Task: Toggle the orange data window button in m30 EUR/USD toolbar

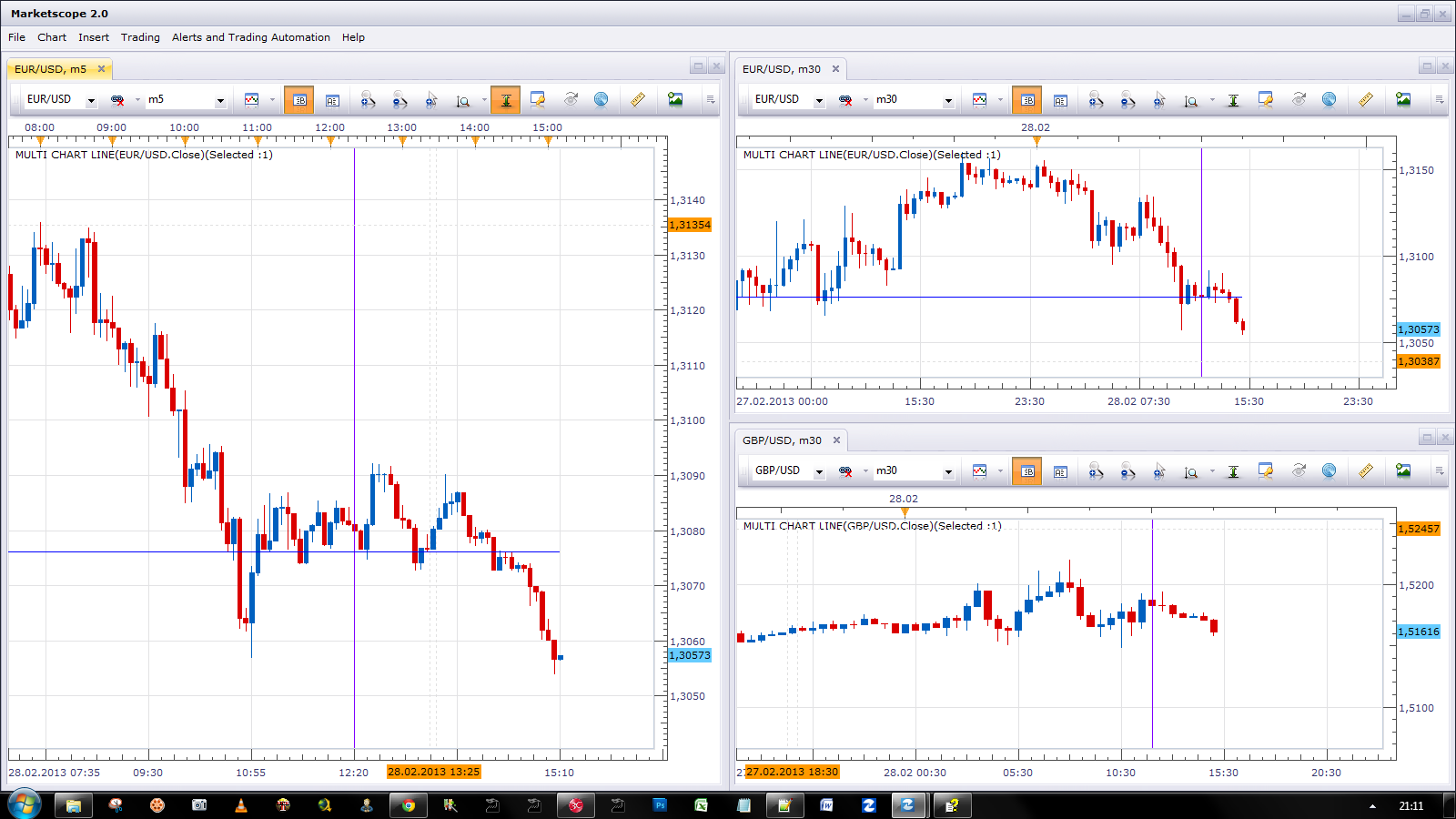Action: pos(1026,99)
